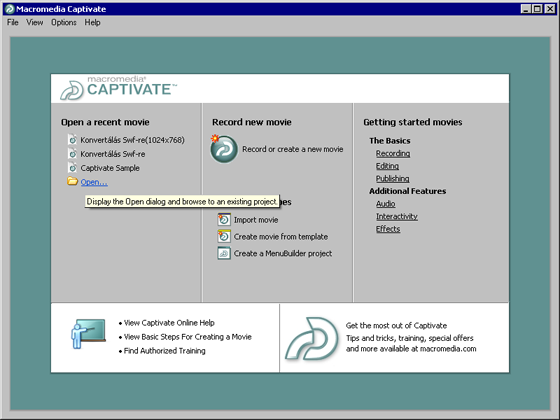Open recent movie Konvertálás Swf-re(1024x768)
Image resolution: width=560 pixels, height=420 pixels.
(132, 140)
